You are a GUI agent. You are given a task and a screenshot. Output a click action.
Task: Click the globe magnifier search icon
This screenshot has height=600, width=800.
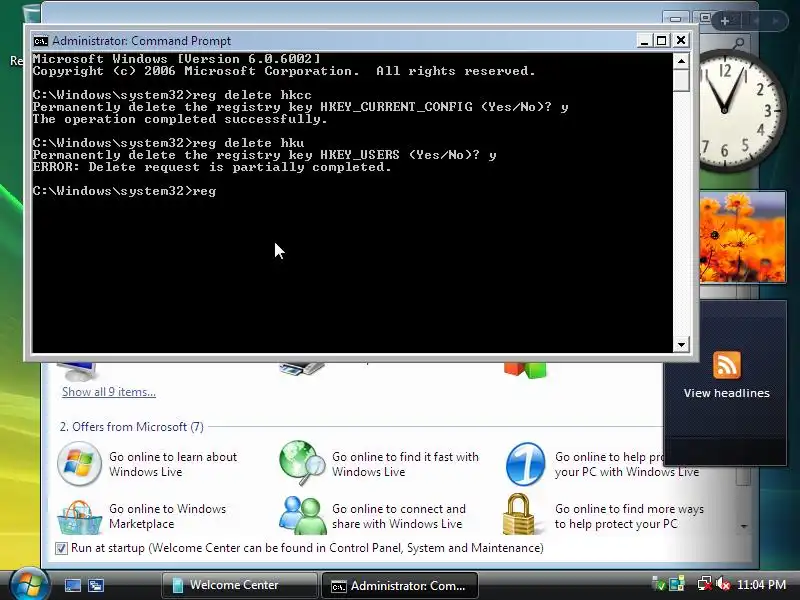(x=302, y=463)
